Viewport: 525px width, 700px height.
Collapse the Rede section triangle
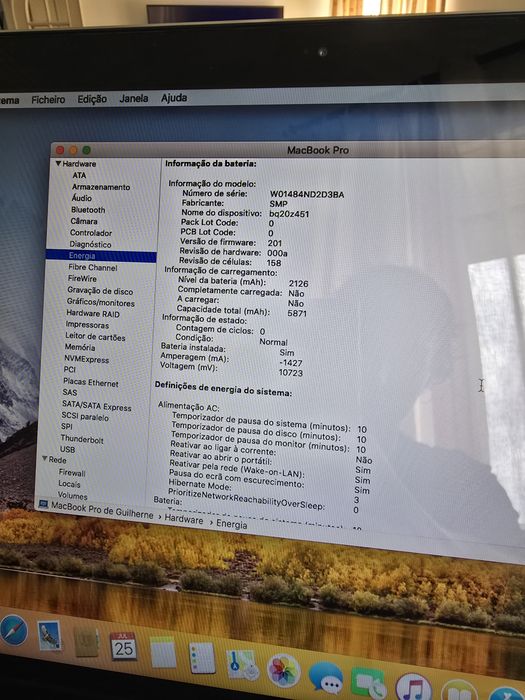coord(45,458)
